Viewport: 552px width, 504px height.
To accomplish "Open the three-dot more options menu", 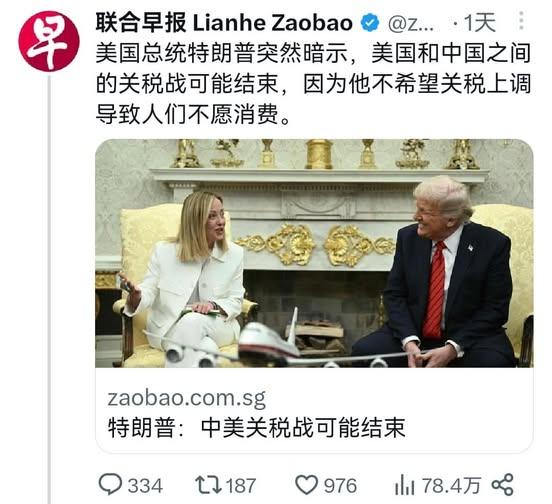I will (521, 21).
